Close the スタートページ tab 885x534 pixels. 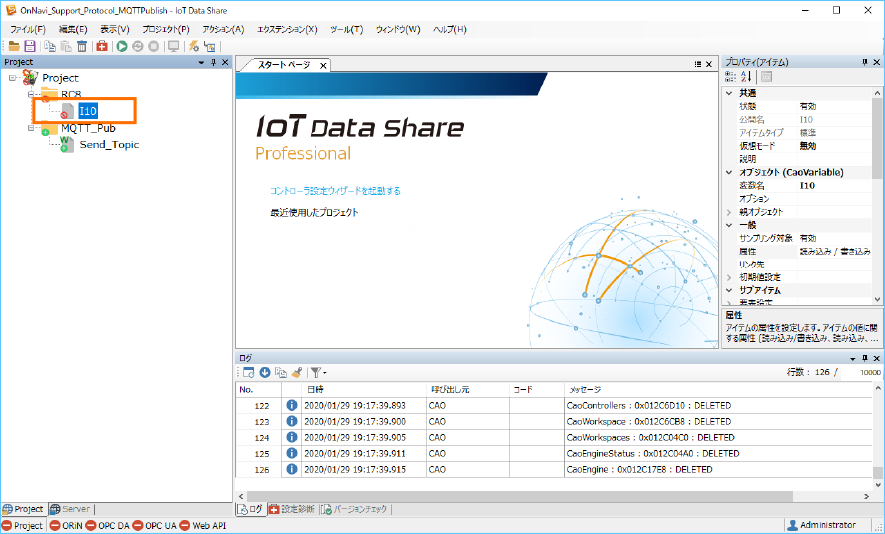pos(323,66)
